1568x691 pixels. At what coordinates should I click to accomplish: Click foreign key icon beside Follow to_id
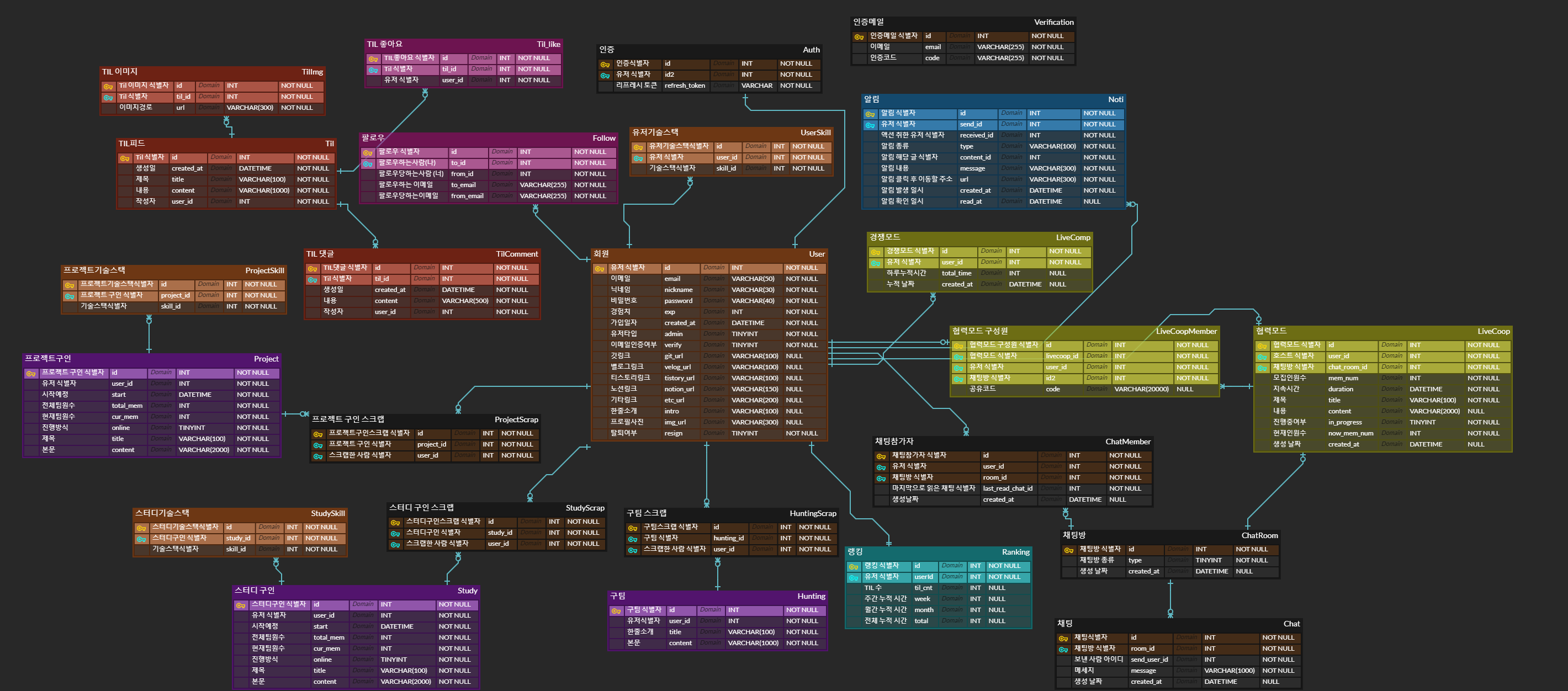(x=368, y=163)
